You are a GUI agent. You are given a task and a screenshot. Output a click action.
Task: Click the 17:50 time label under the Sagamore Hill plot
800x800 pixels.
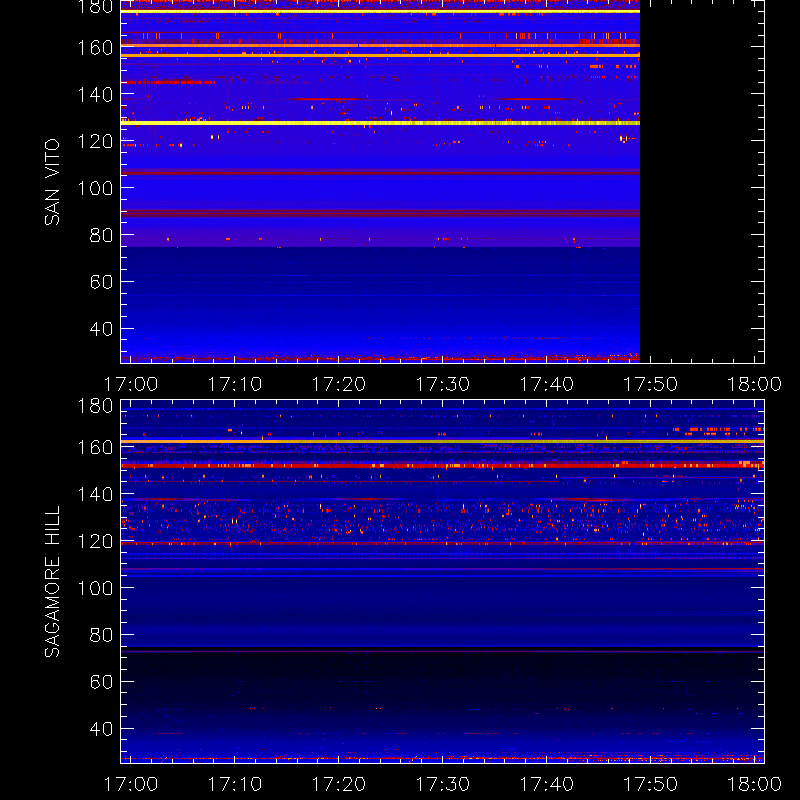pos(651,784)
